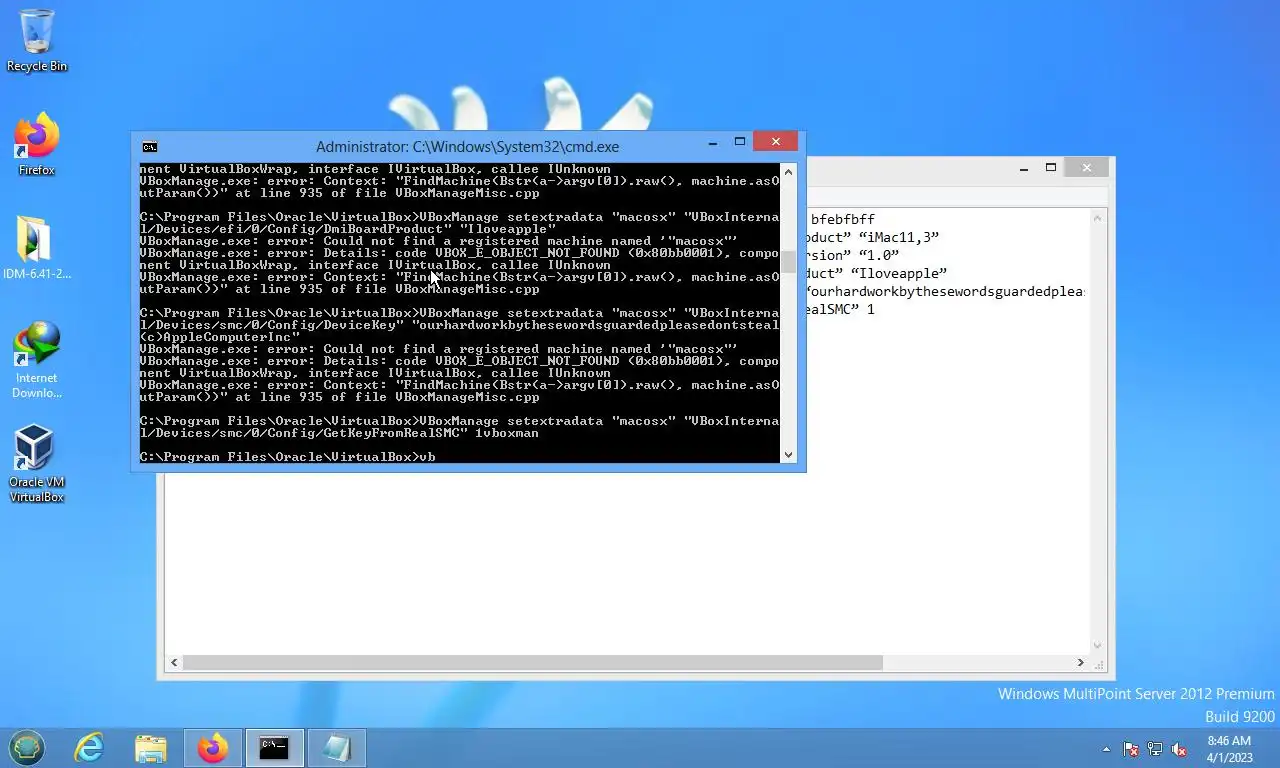1280x768 pixels.
Task: Select Oracle VM VirtualBox desktop icon
Action: (37, 463)
